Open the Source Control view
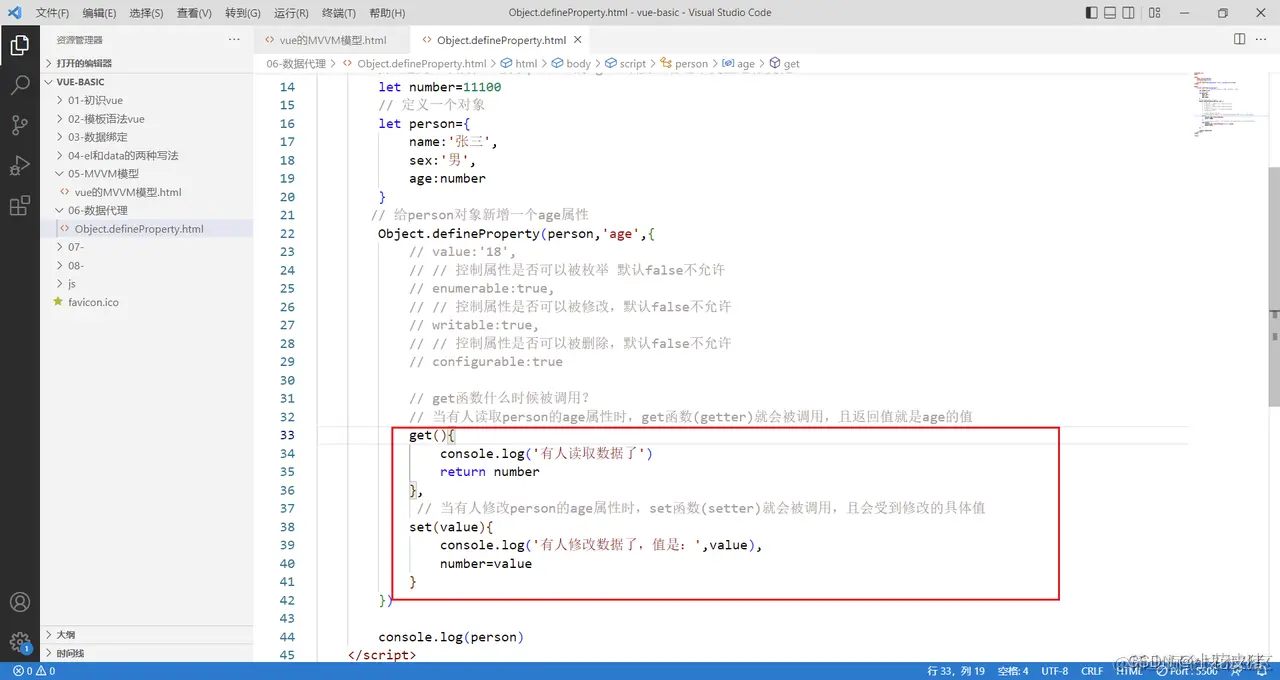 coord(19,125)
